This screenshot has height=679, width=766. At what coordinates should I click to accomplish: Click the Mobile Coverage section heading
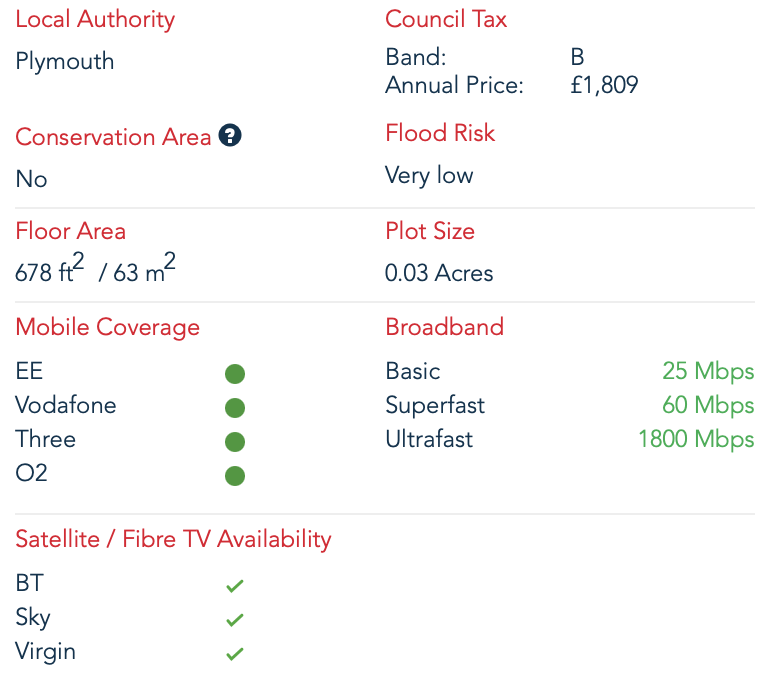(x=107, y=328)
